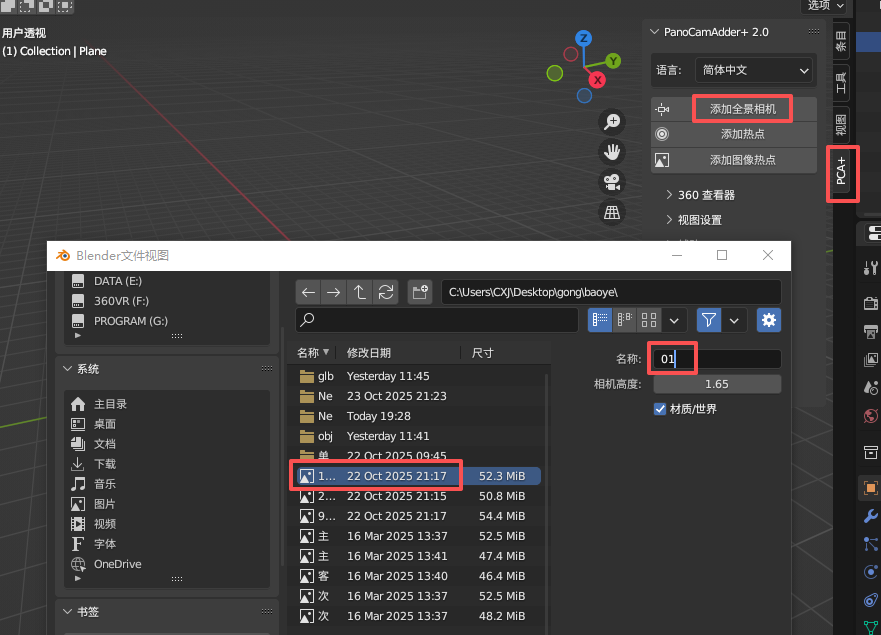Open the 工具 sidebar tab
This screenshot has width=881, height=635.
(841, 77)
